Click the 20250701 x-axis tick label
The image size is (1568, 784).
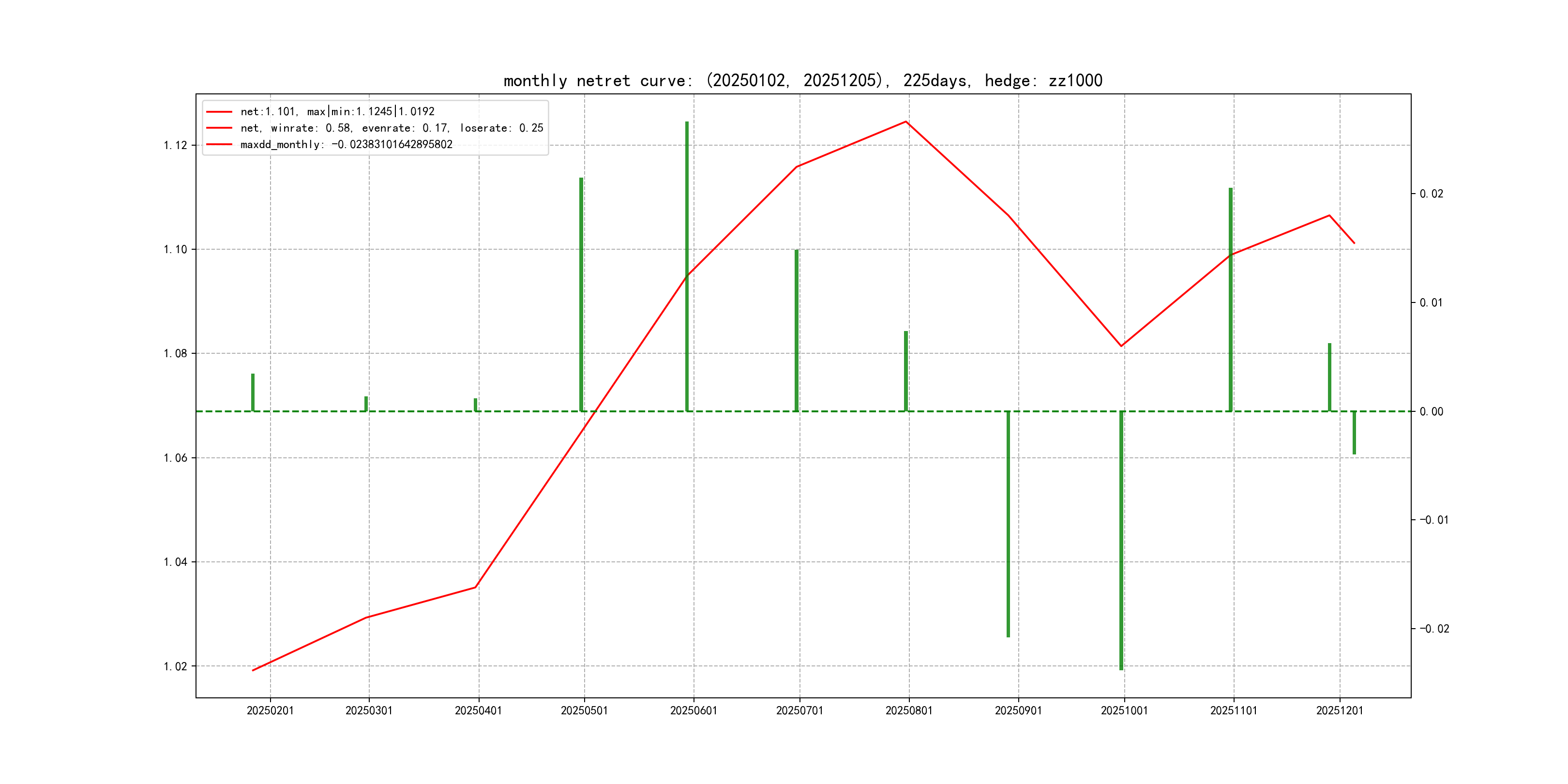pos(799,710)
